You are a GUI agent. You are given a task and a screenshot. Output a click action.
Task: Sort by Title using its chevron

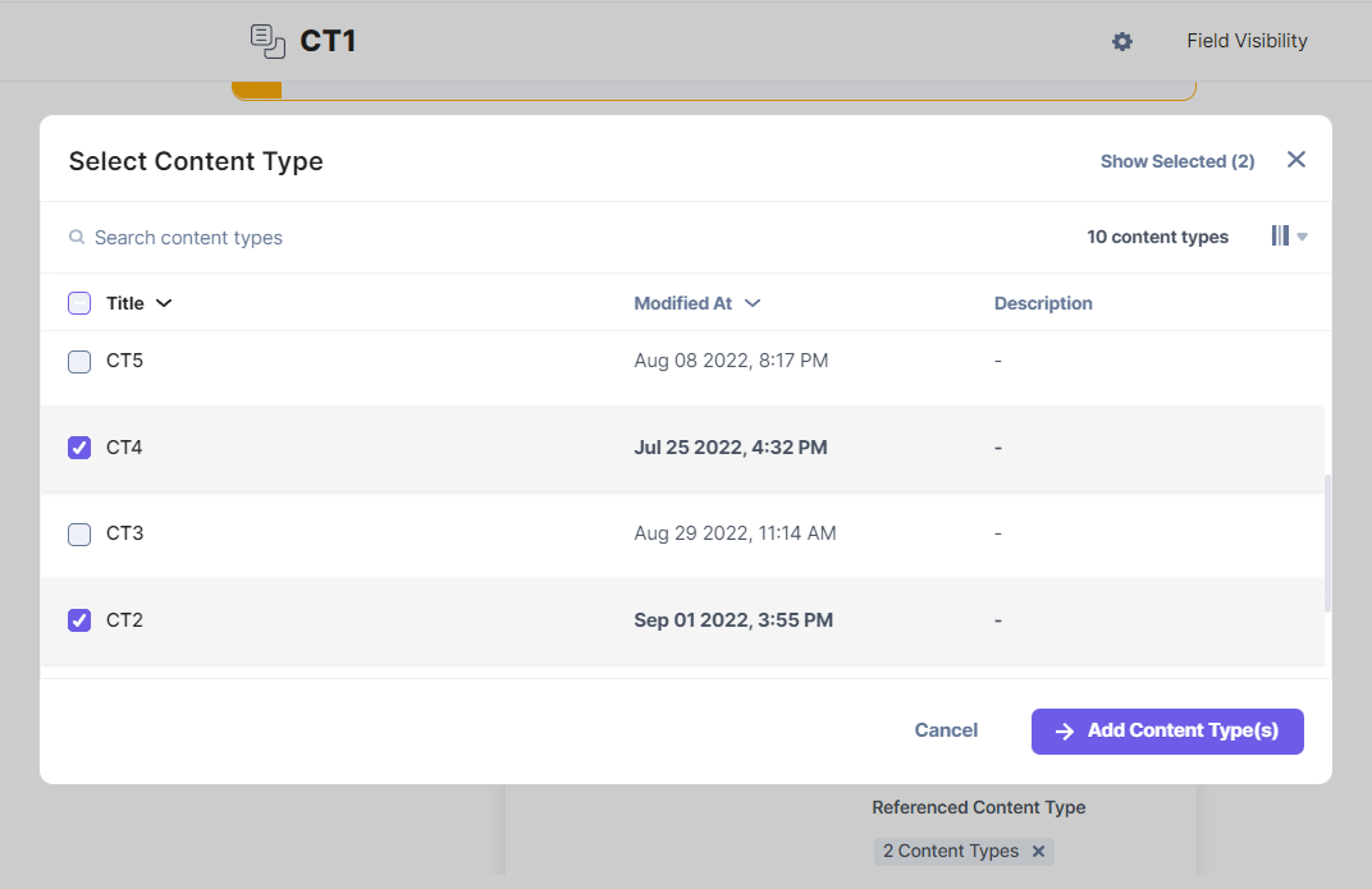(x=164, y=303)
